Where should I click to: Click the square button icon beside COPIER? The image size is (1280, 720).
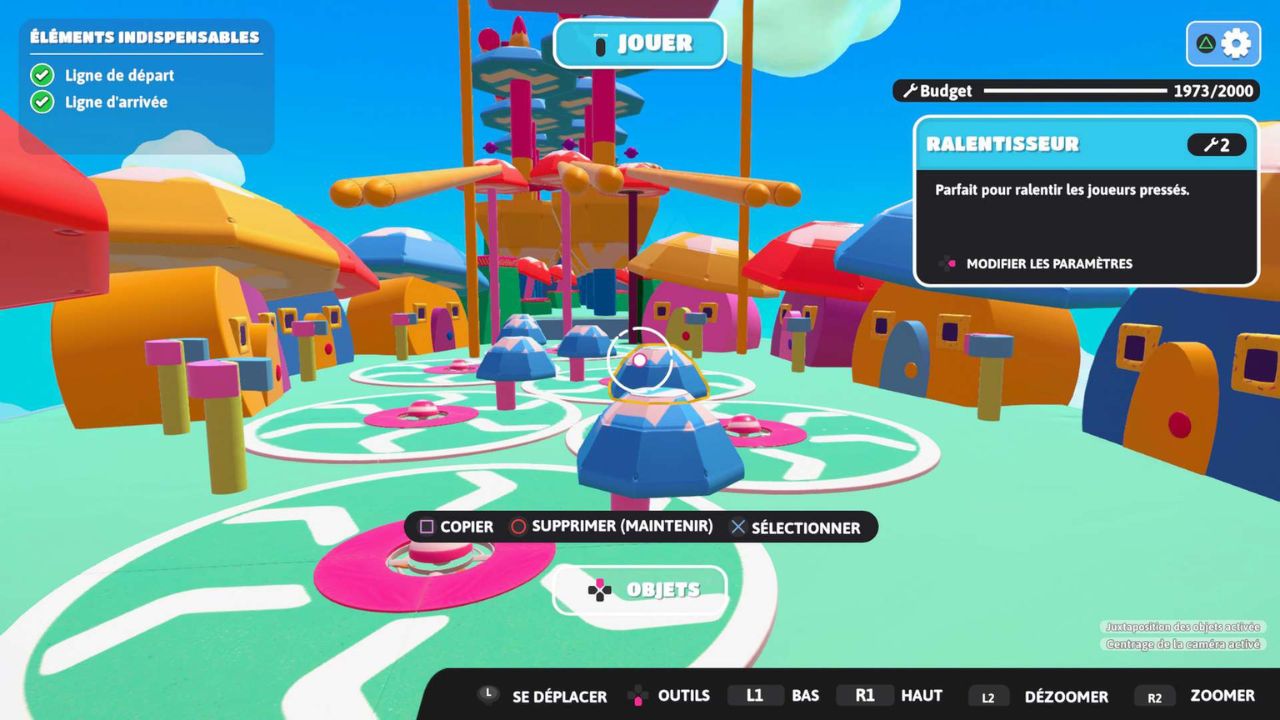pos(427,527)
